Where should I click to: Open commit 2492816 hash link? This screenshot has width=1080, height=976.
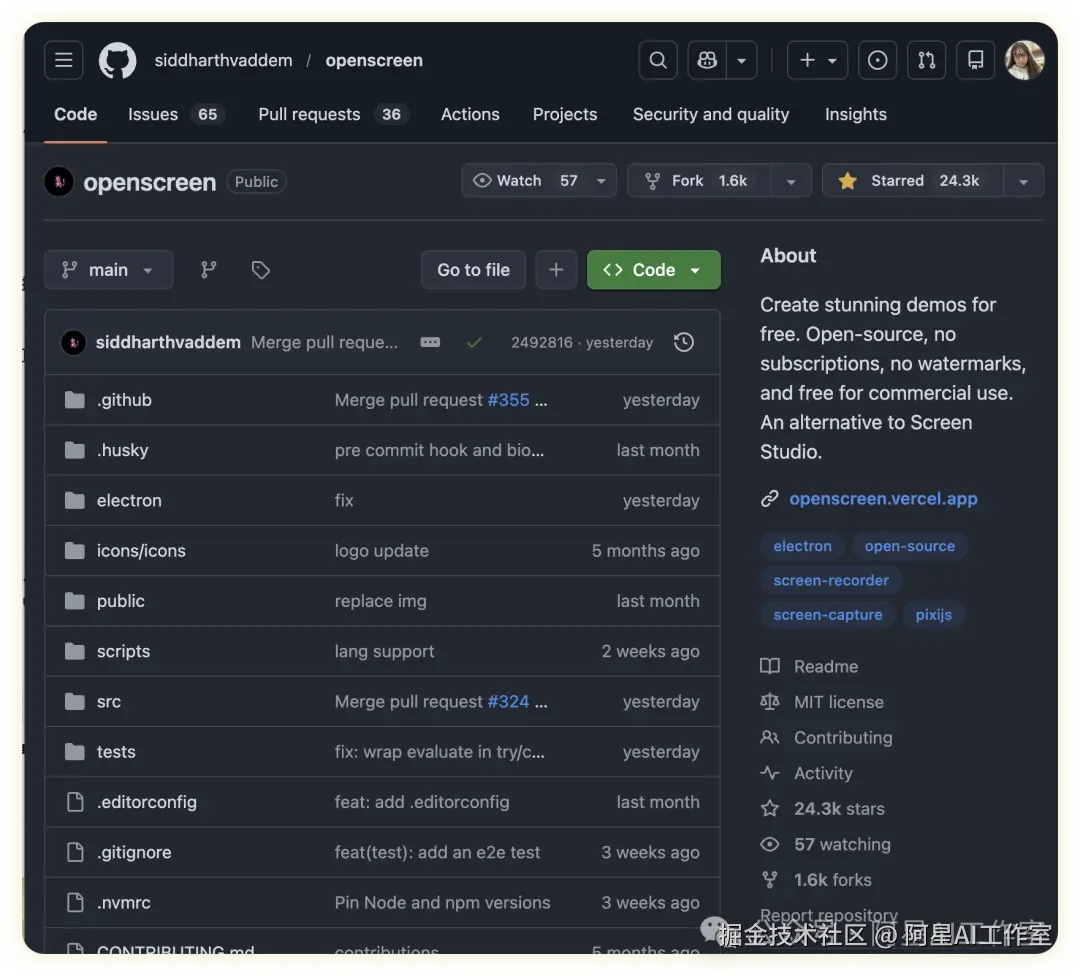point(541,342)
